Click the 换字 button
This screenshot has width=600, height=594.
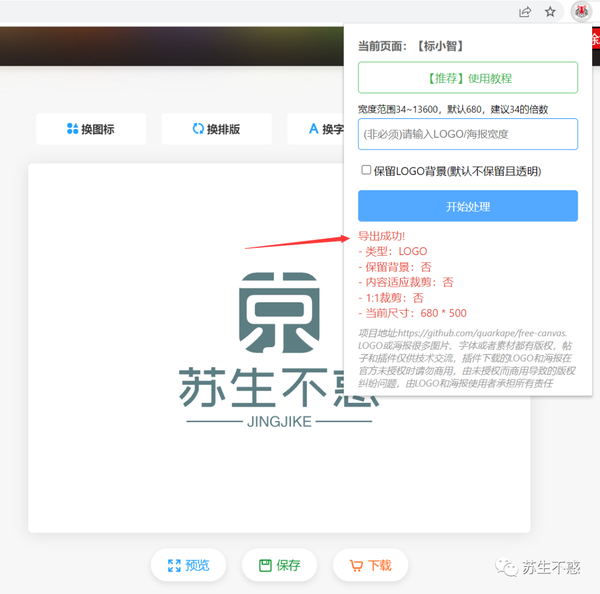316,129
